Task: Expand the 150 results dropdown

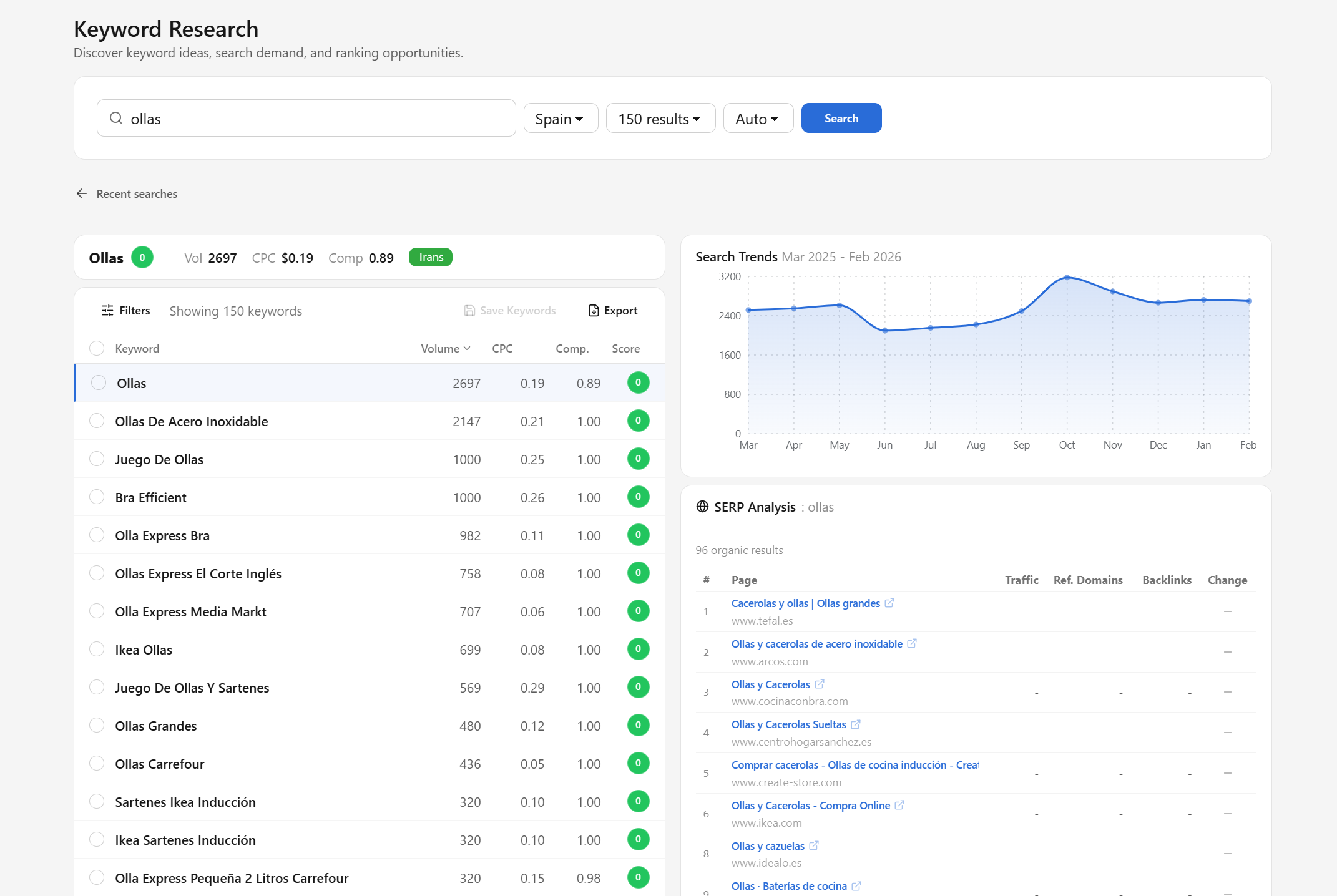Action: (x=660, y=119)
